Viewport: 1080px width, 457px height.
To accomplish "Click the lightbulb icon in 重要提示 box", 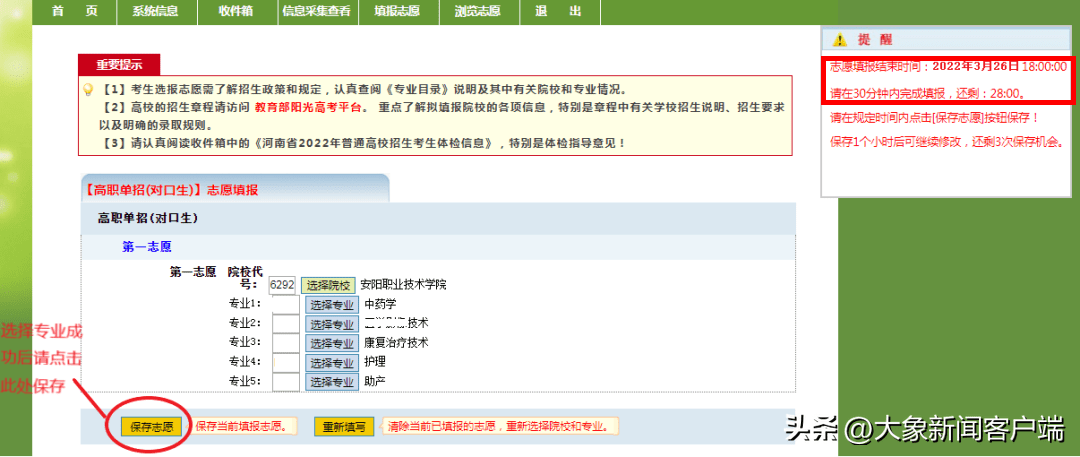I will pyautogui.click(x=88, y=90).
